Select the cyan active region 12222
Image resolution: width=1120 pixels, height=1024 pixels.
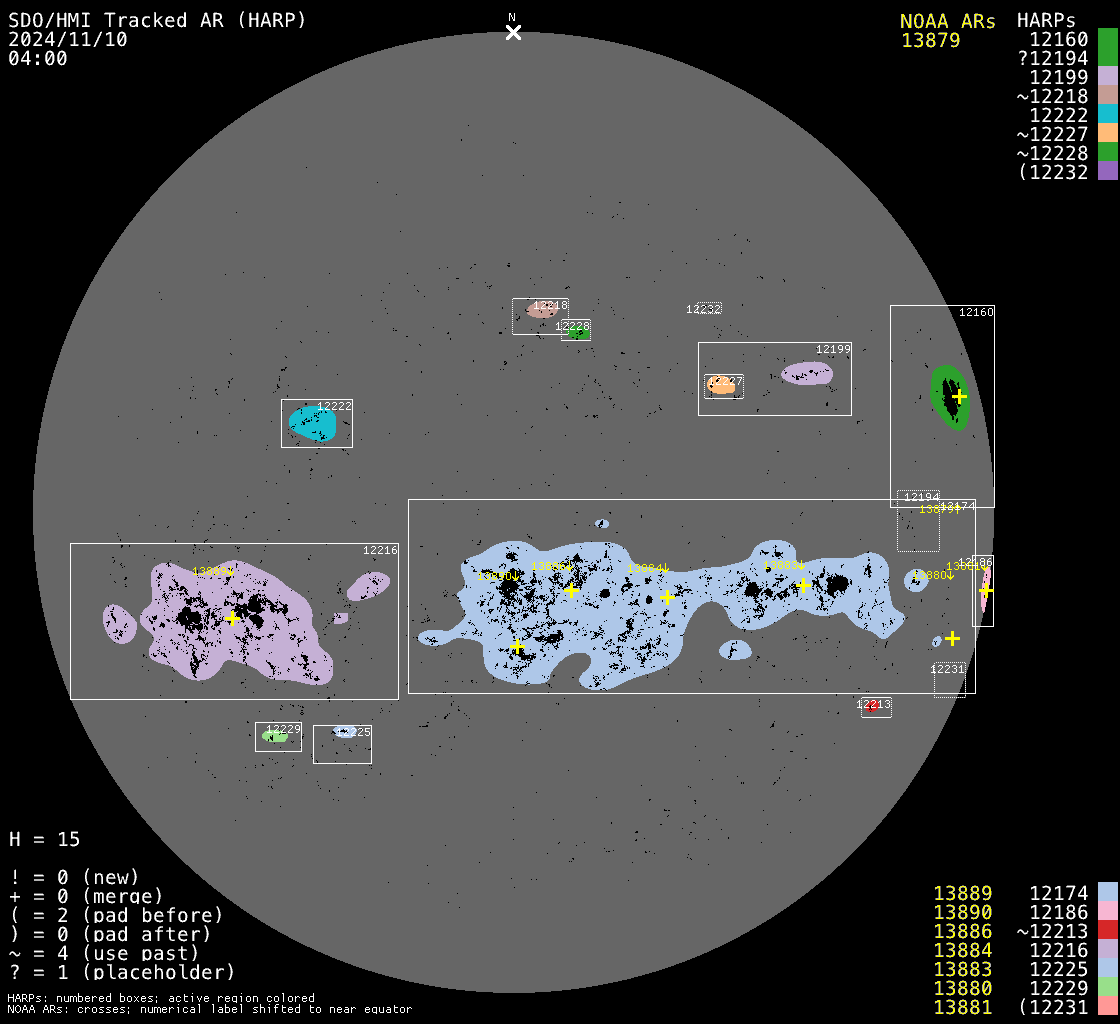click(310, 424)
